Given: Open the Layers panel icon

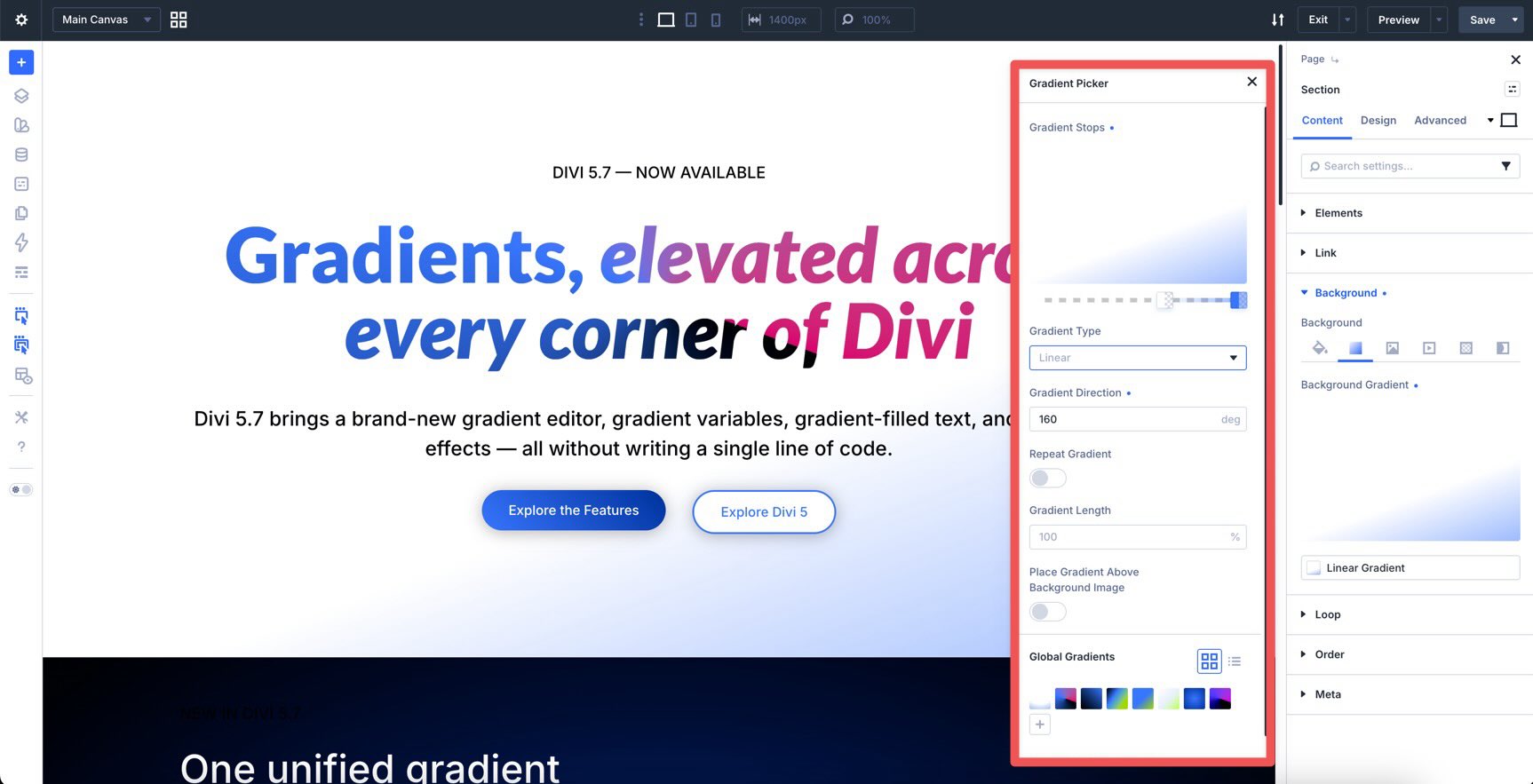Looking at the screenshot, I should click(x=21, y=96).
